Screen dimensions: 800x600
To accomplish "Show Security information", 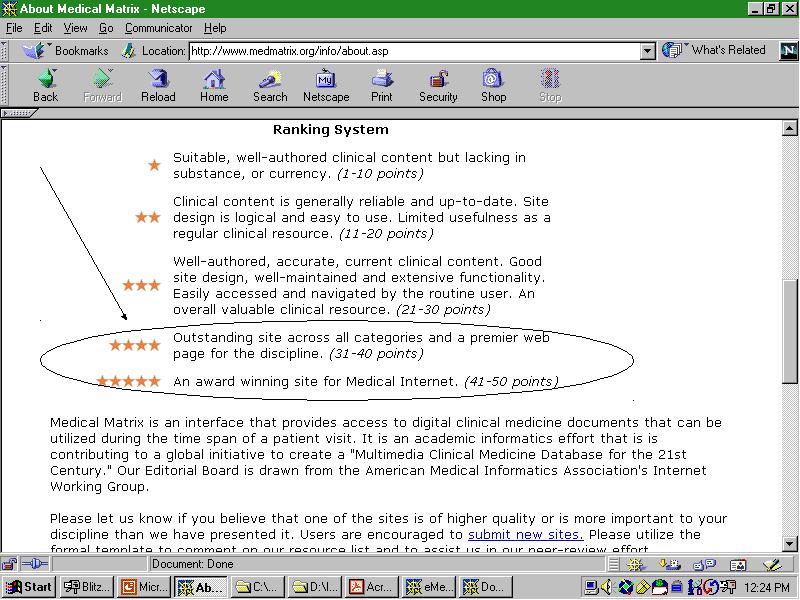I will (x=438, y=86).
